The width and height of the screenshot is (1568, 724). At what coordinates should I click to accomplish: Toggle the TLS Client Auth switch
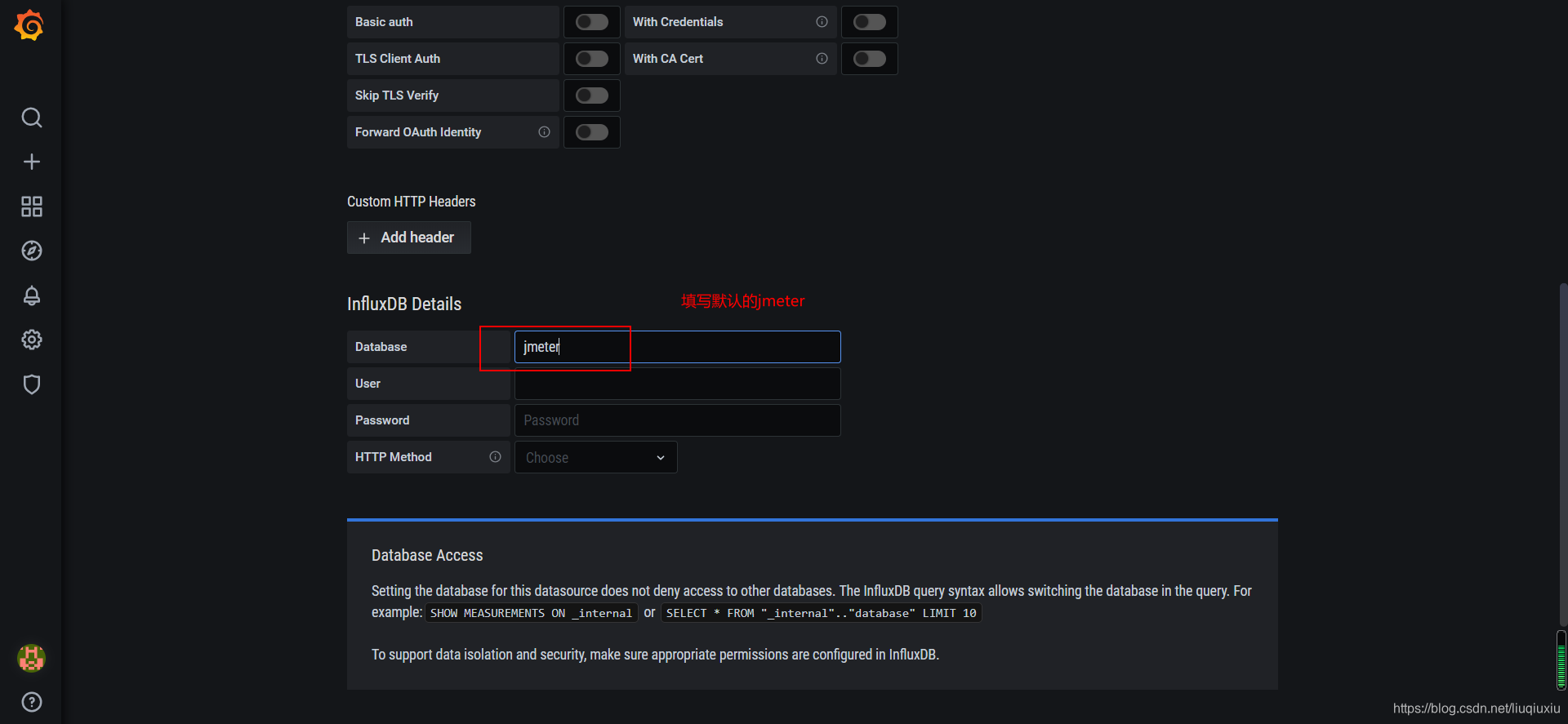pyautogui.click(x=592, y=59)
